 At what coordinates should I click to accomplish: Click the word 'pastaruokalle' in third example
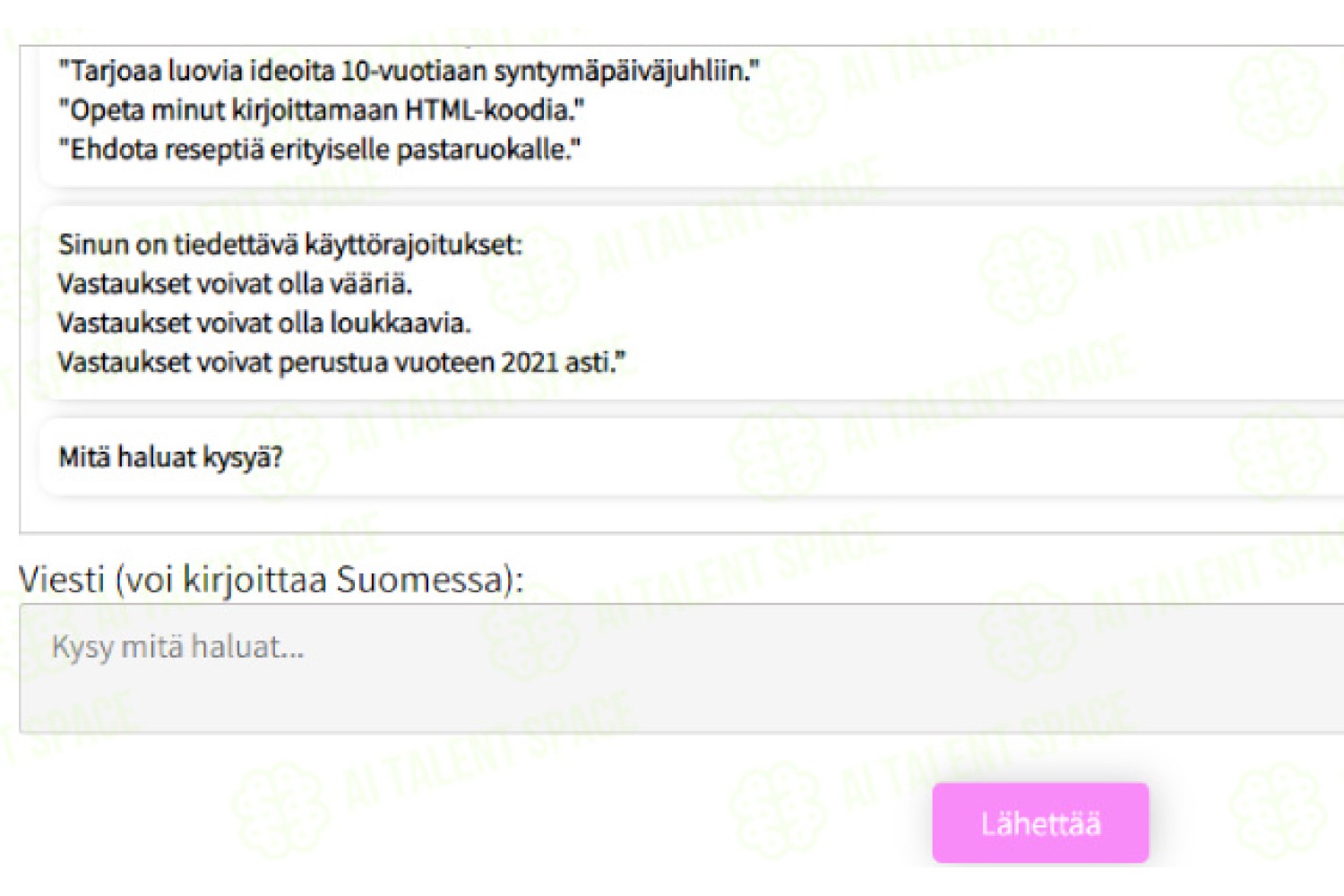pyautogui.click(x=487, y=149)
